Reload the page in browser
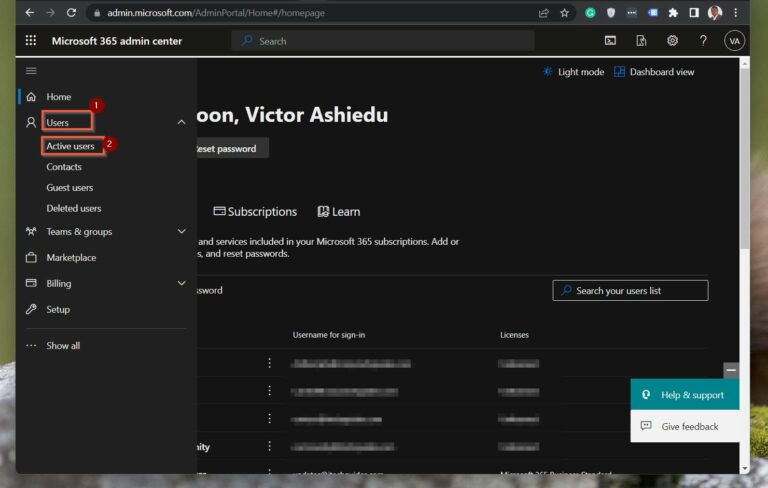 pyautogui.click(x=72, y=13)
